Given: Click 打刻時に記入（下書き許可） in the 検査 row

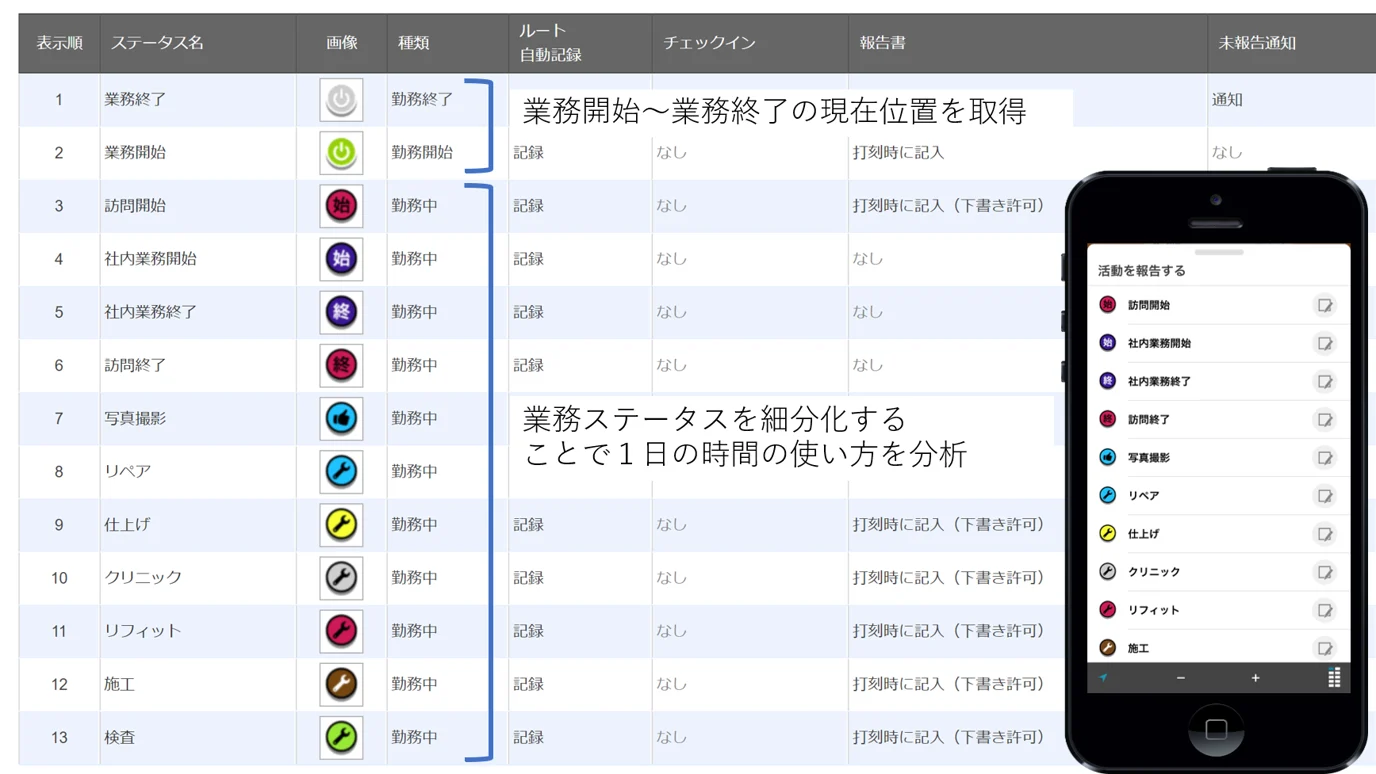Looking at the screenshot, I should coord(948,737).
